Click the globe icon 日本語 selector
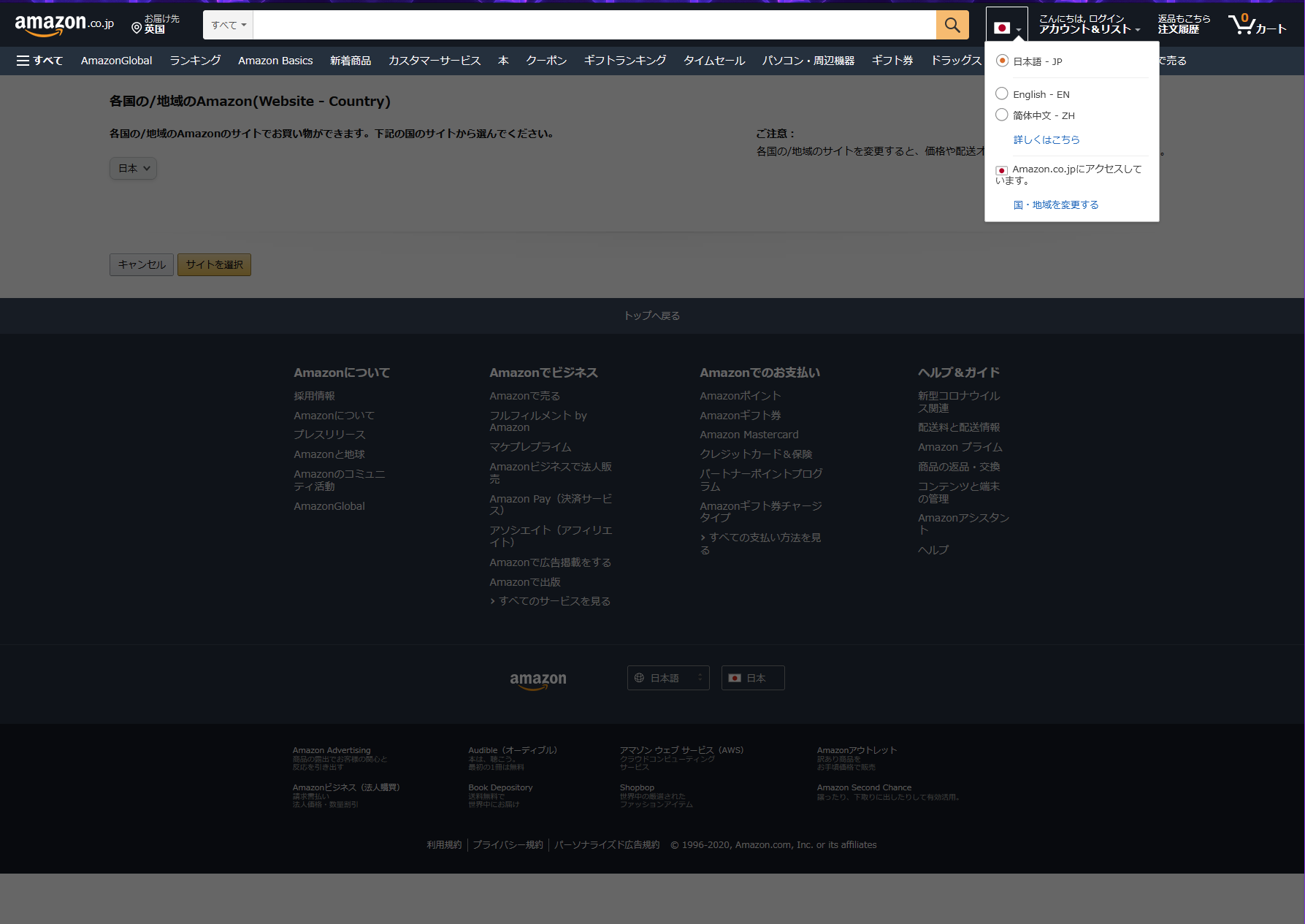 [x=668, y=678]
